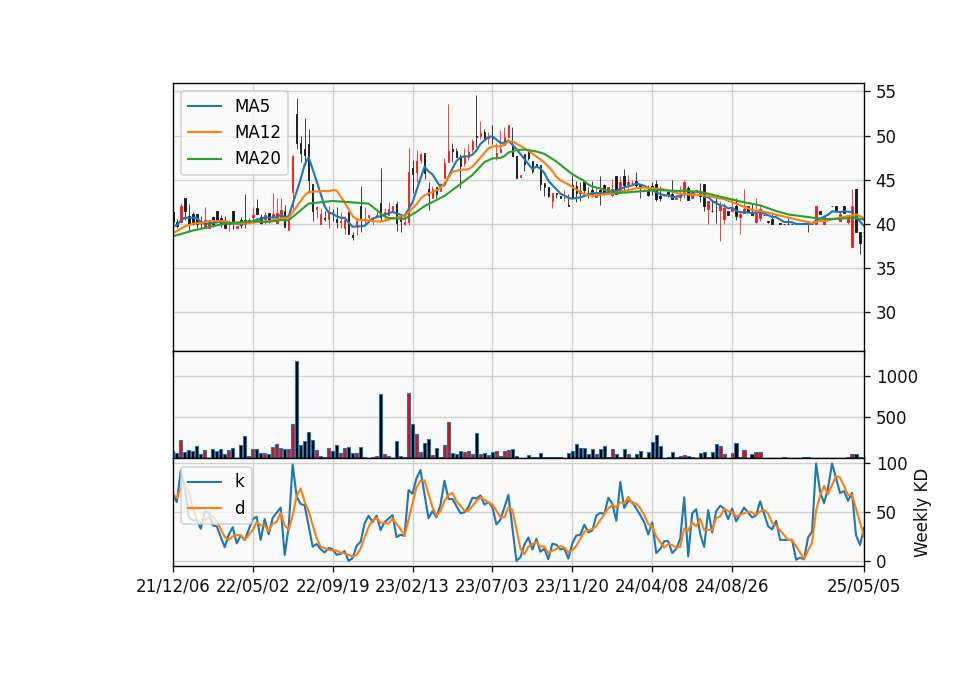Click the 55 price axis label
This screenshot has height=690, width=960.
[x=886, y=92]
